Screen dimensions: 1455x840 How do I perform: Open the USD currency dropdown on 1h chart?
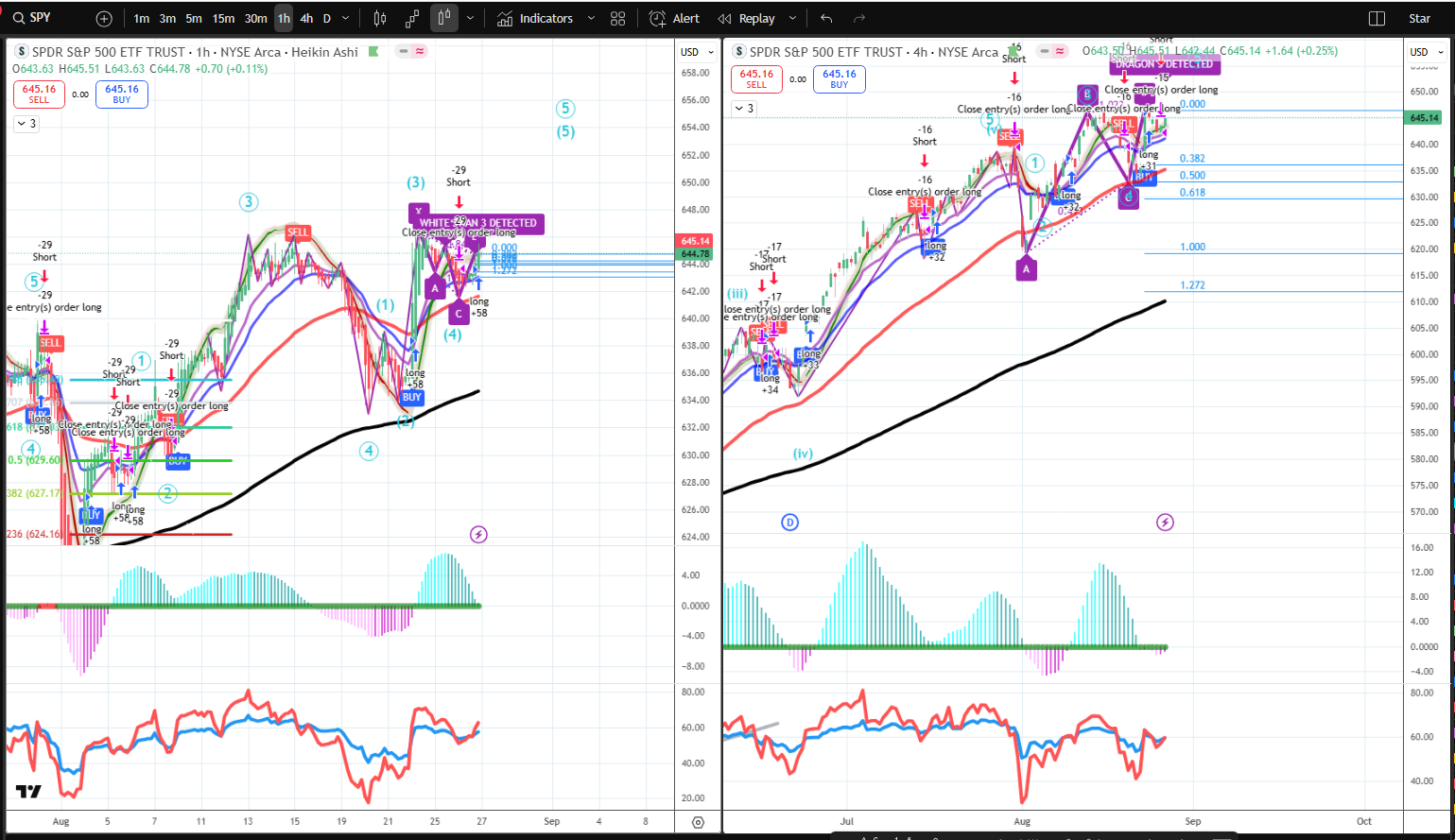point(698,52)
